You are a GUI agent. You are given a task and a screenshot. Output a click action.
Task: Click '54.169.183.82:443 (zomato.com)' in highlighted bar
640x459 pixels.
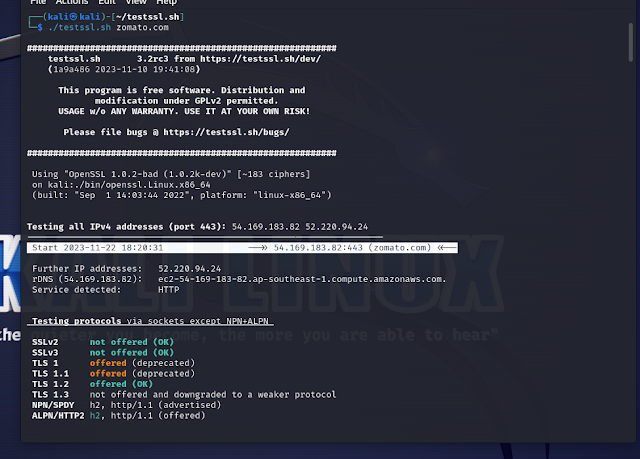352,248
